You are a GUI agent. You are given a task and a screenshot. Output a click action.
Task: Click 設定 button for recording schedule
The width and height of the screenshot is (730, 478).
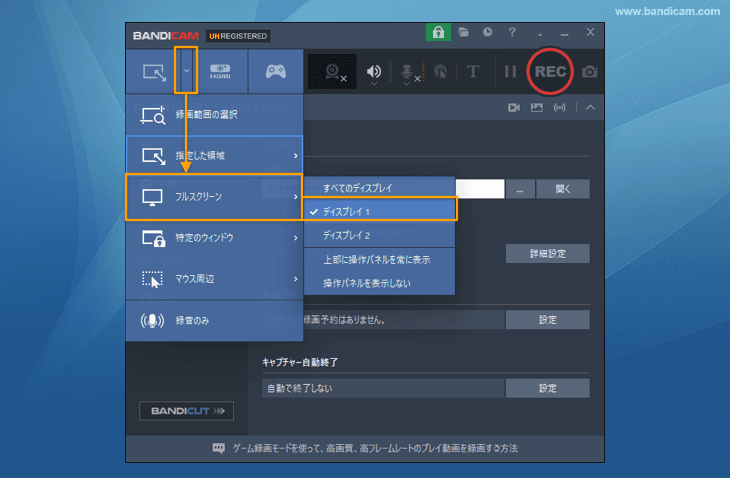pyautogui.click(x=548, y=320)
